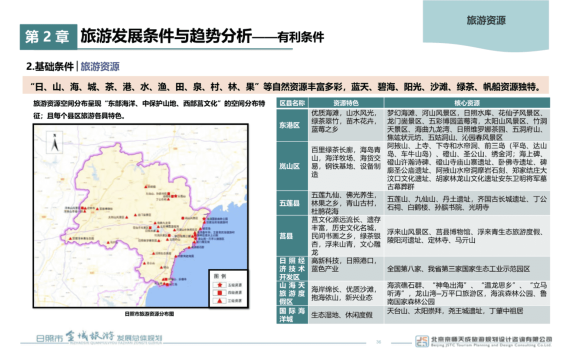The width and height of the screenshot is (570, 360).
Task: Click the JTC company logo icon in the footer
Action: click(x=422, y=341)
